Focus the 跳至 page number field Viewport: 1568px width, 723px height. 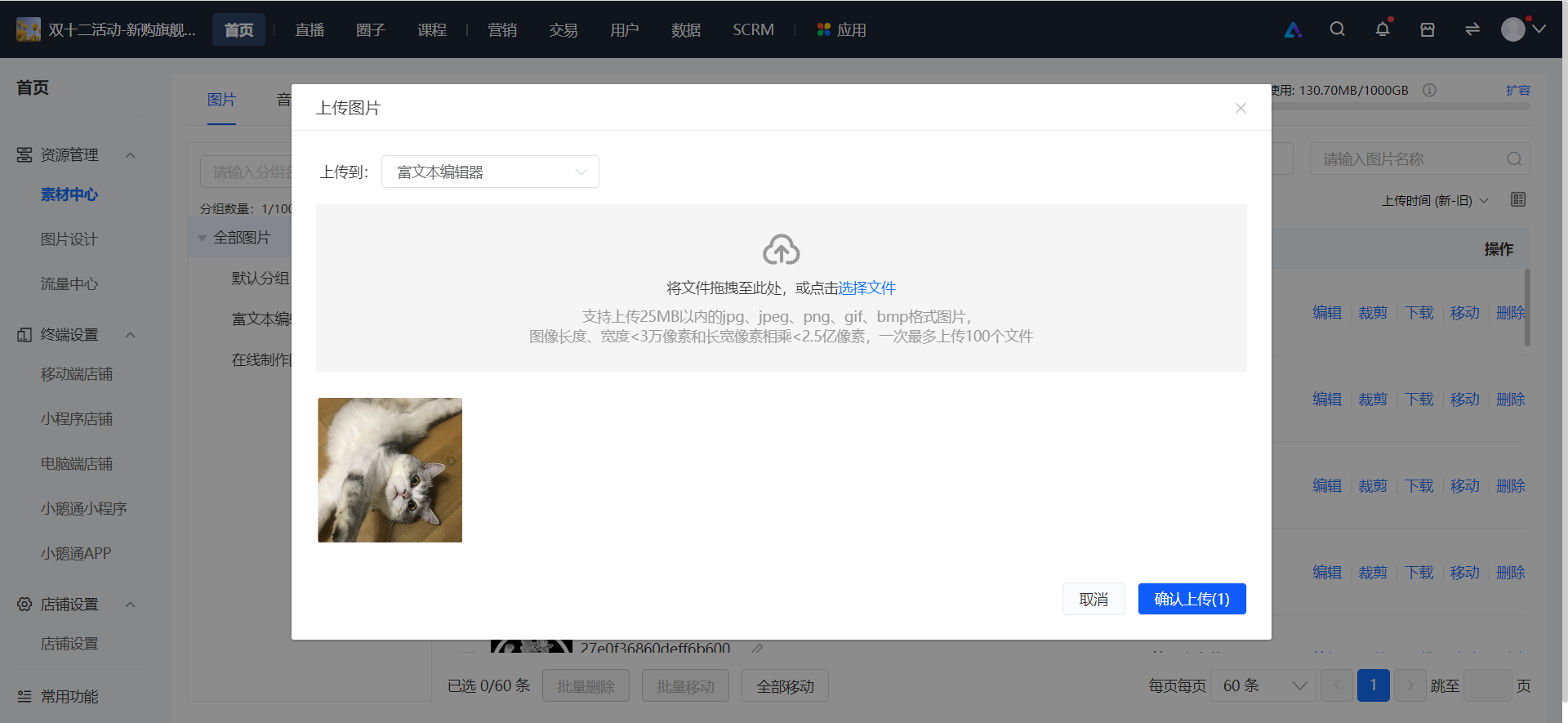(x=1487, y=685)
